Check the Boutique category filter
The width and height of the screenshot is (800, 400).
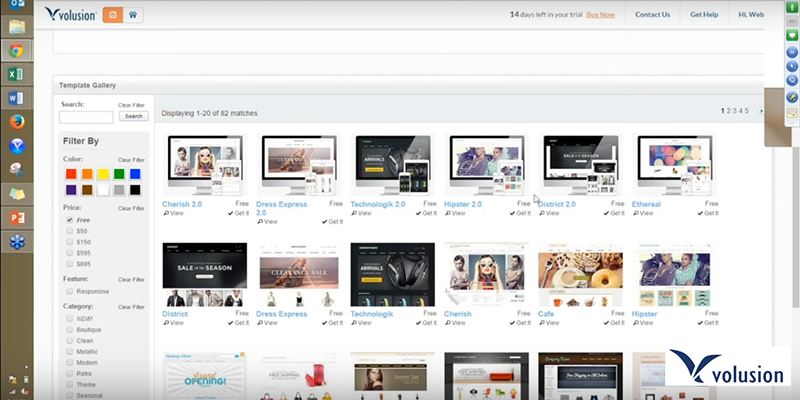click(69, 329)
